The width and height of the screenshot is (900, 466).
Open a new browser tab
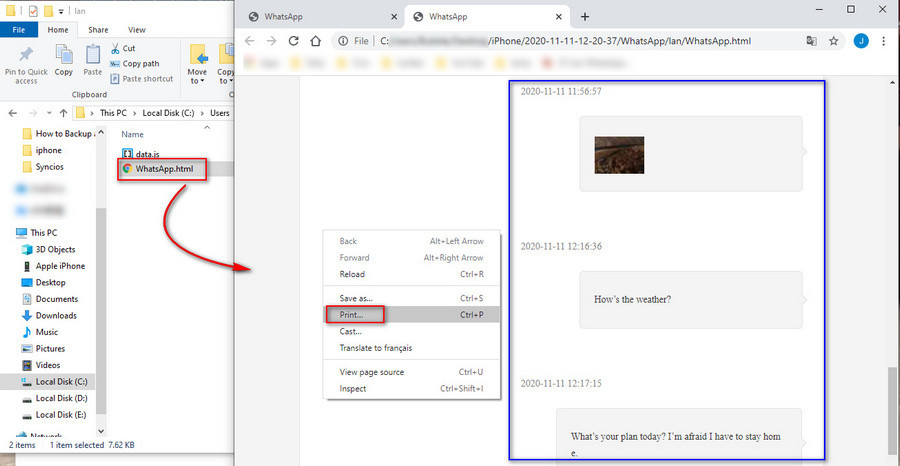585,17
